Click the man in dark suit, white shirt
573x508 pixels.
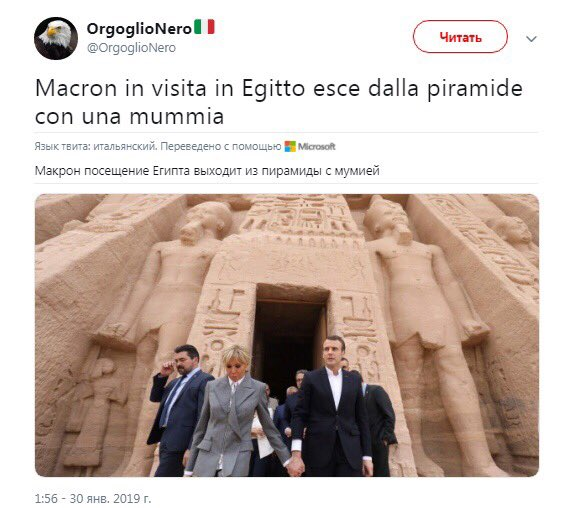[333, 406]
